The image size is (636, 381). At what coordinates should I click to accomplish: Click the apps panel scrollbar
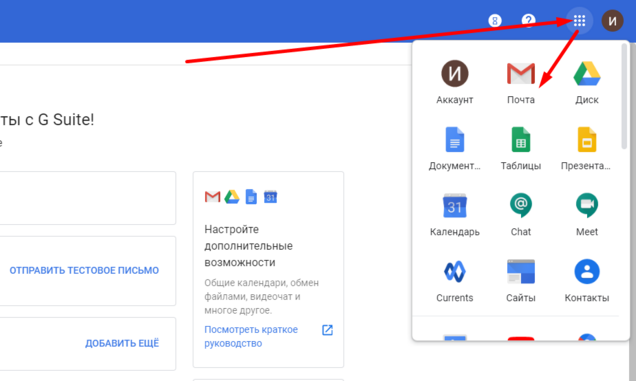click(624, 96)
